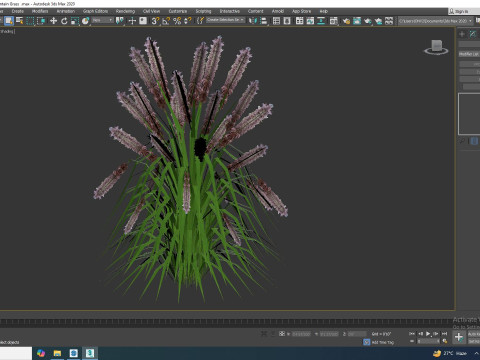Image resolution: width=480 pixels, height=360 pixels.
Task: Open the Rendering menu
Action: [125, 11]
